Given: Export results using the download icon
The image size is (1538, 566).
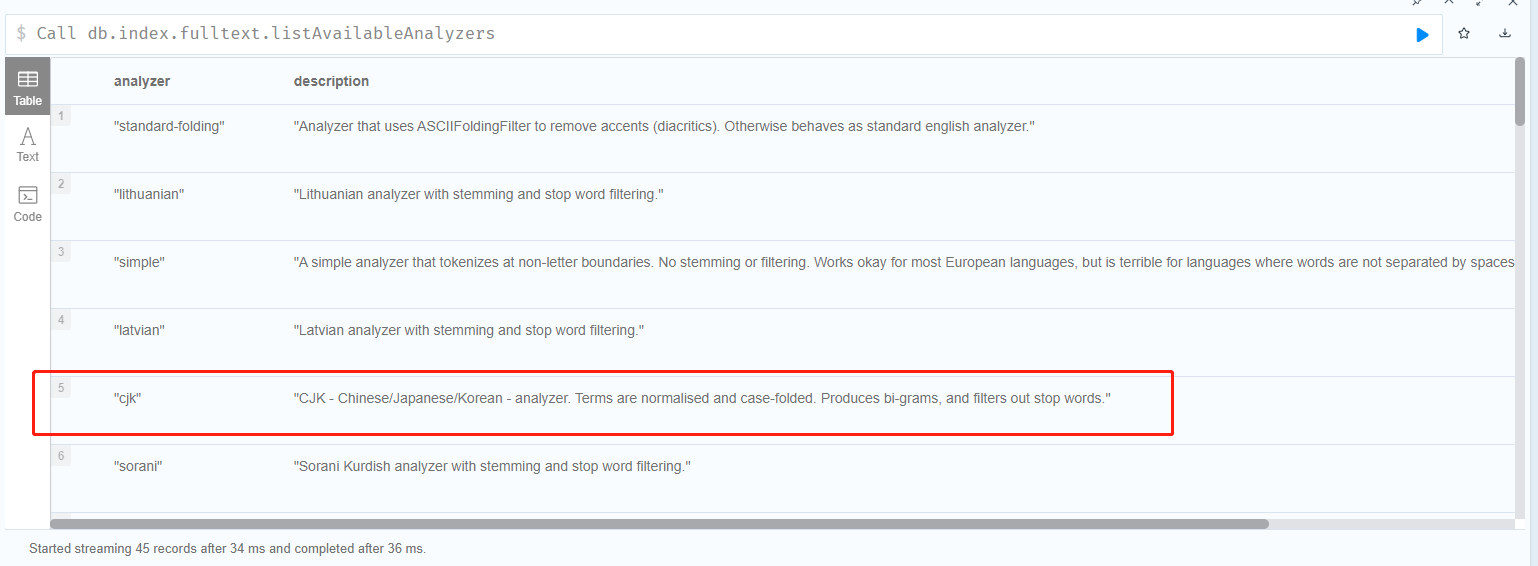Looking at the screenshot, I should pos(1505,34).
